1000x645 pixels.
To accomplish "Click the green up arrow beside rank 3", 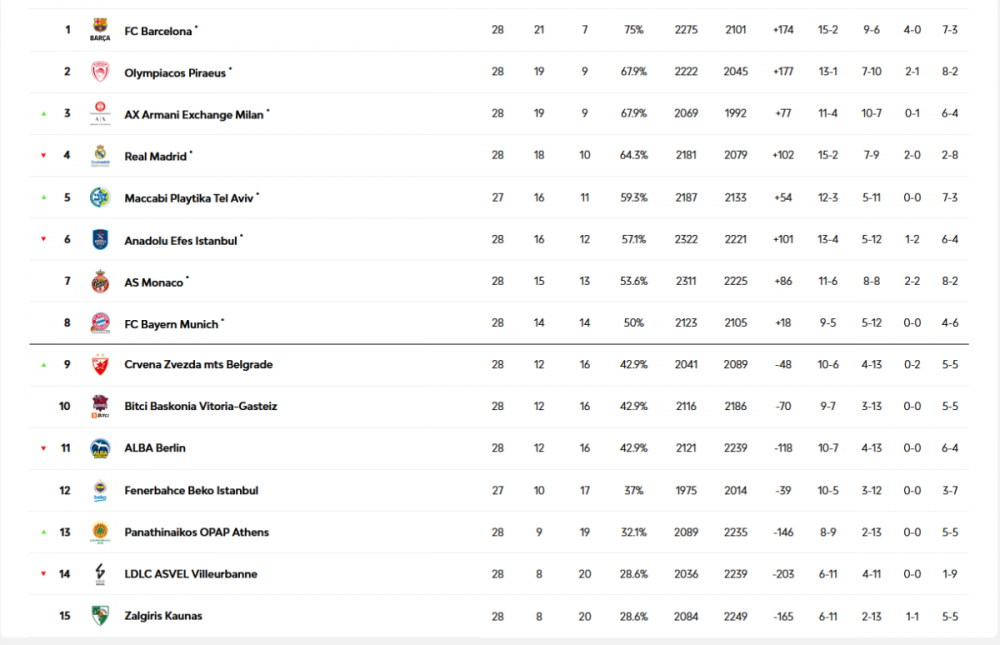I will tap(43, 114).
